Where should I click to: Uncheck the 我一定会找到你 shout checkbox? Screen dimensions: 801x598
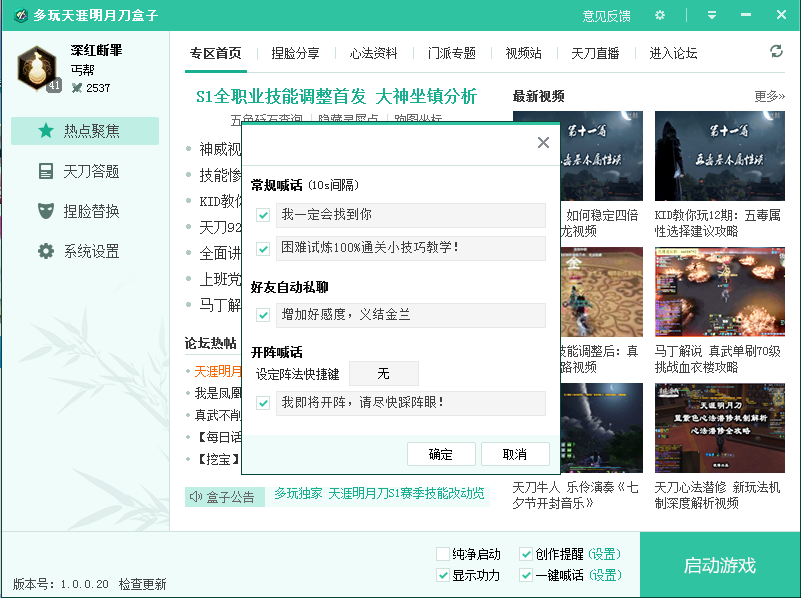point(263,215)
